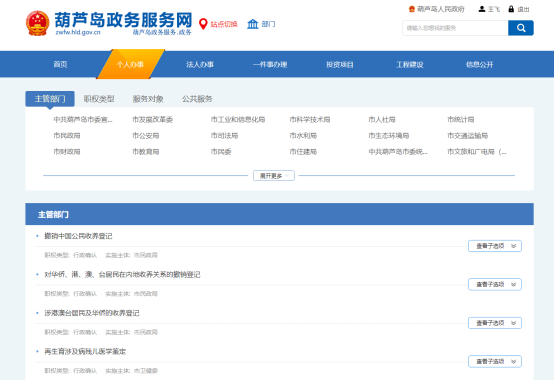Click the national emblem logo
Image resolution: width=554 pixels, height=381 pixels.
(37, 23)
